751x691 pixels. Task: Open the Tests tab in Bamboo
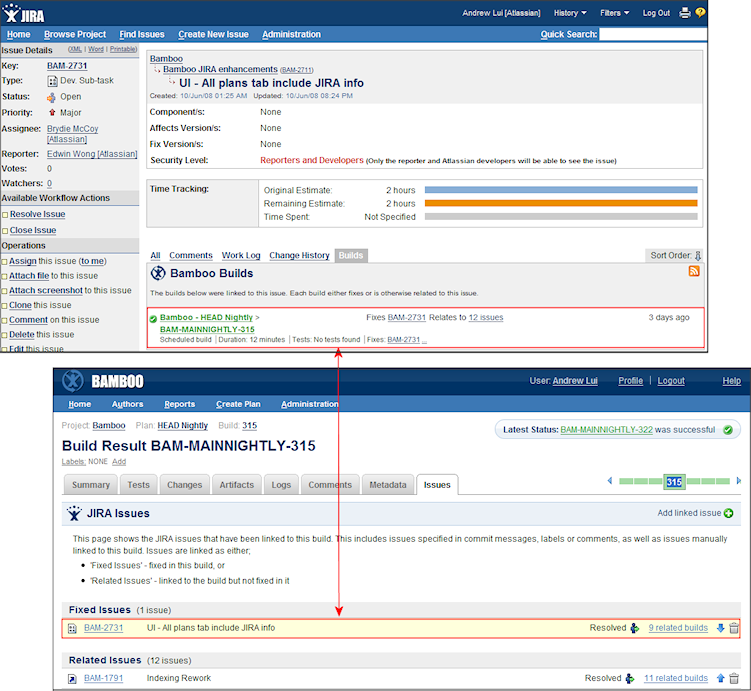click(x=138, y=485)
